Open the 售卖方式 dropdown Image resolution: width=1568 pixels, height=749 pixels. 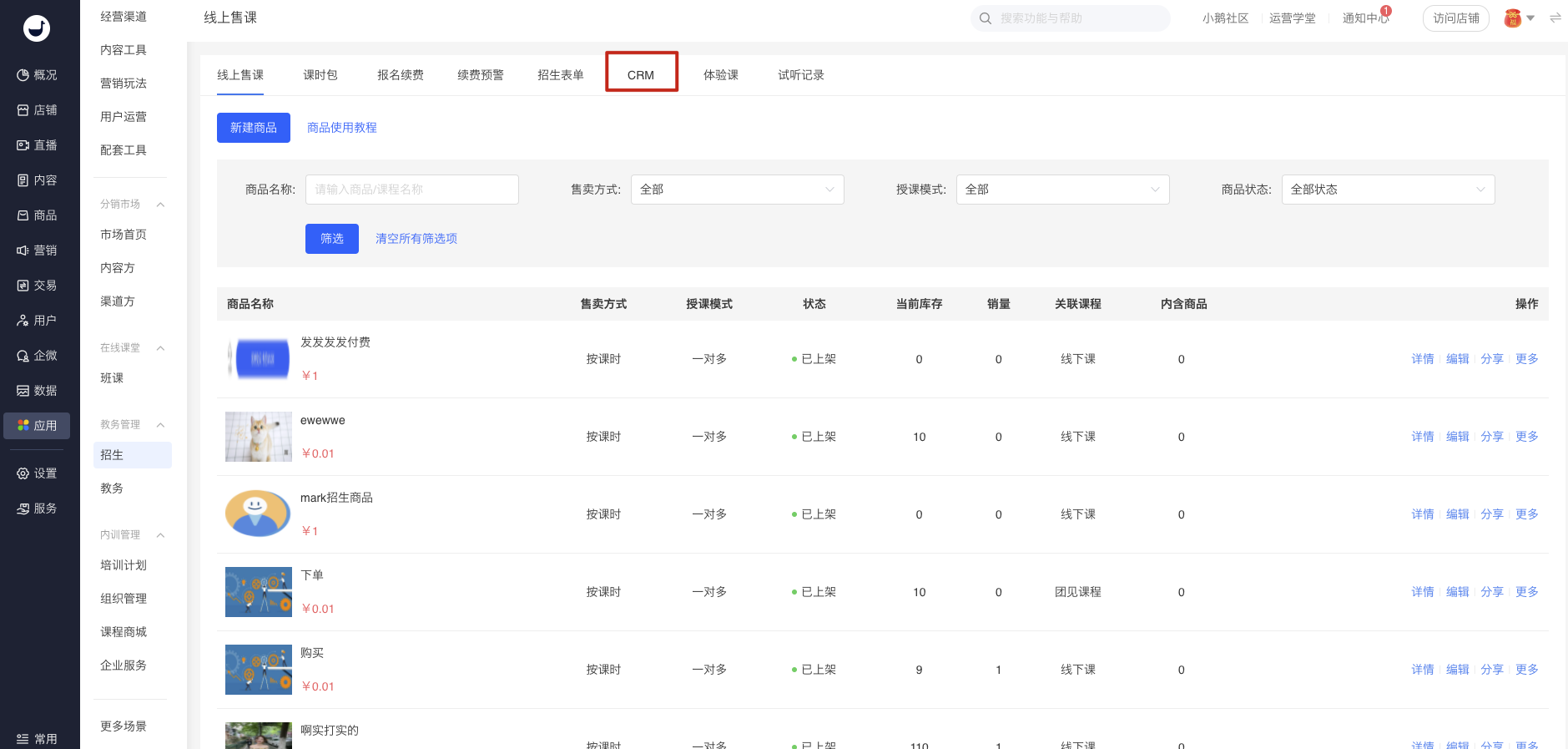click(x=737, y=190)
